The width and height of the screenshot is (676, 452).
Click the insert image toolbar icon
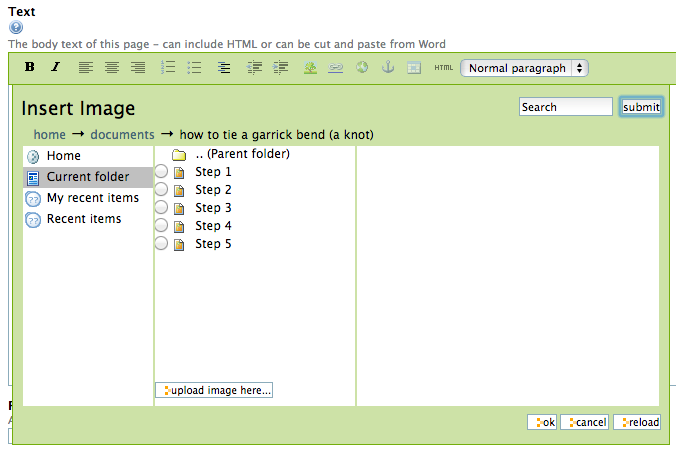(310, 67)
